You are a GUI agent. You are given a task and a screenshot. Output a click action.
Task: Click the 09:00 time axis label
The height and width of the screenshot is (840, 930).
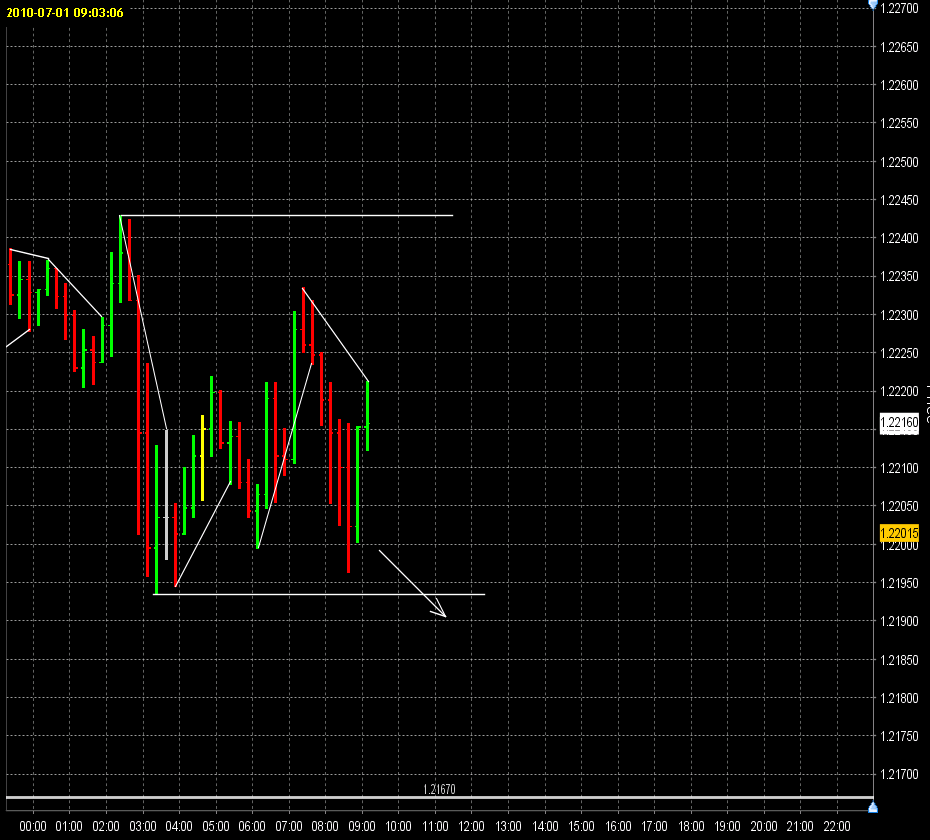coord(362,826)
